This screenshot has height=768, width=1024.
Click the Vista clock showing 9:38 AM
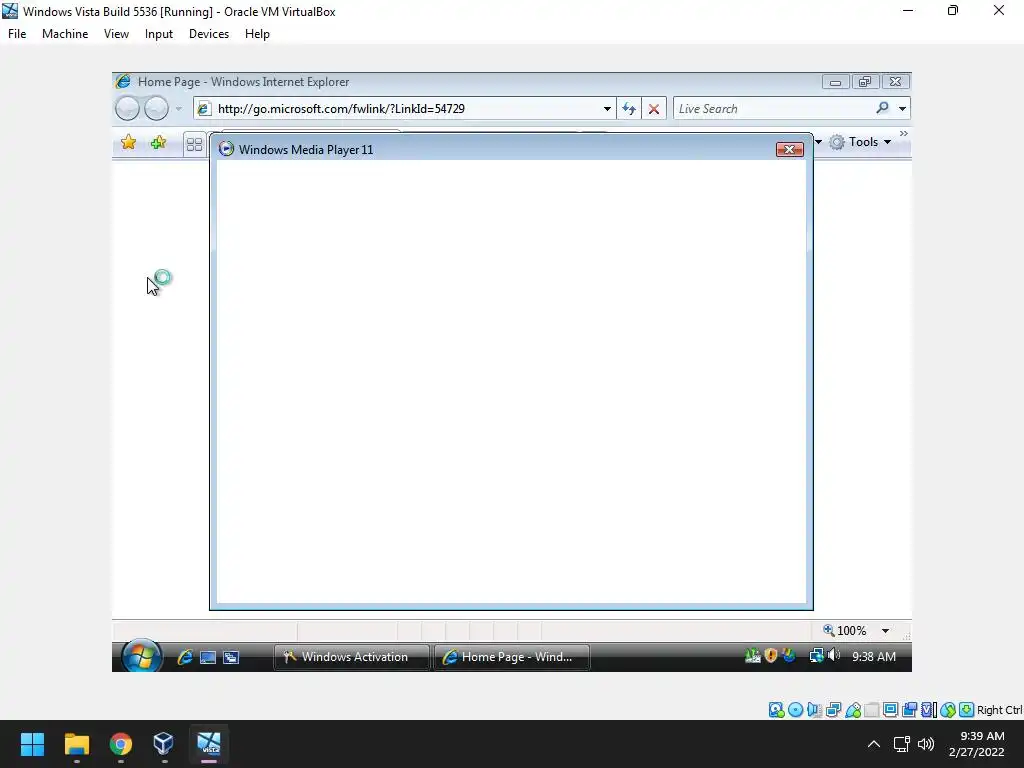pyautogui.click(x=874, y=656)
